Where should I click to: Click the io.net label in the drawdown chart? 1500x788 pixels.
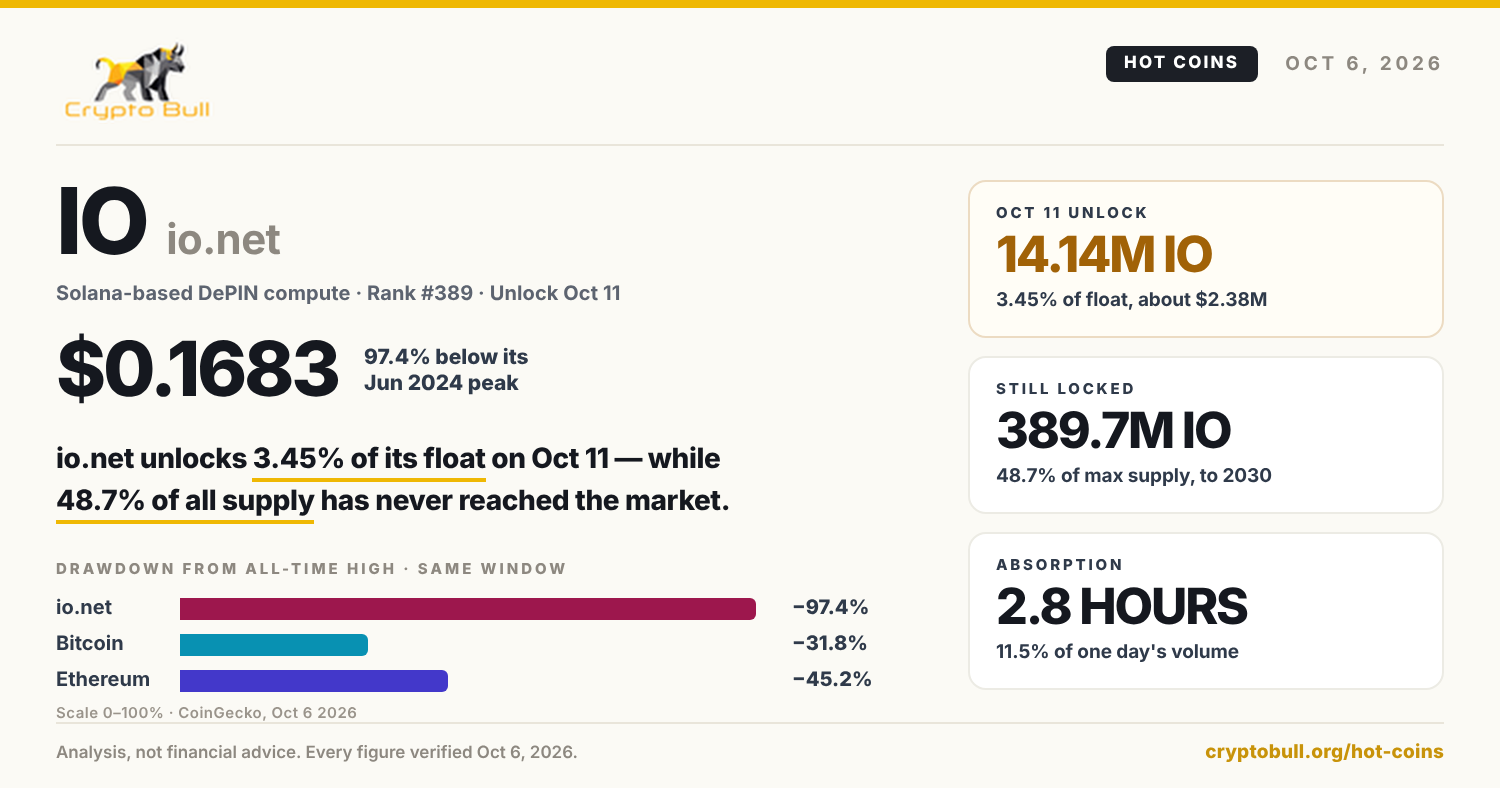(x=84, y=607)
